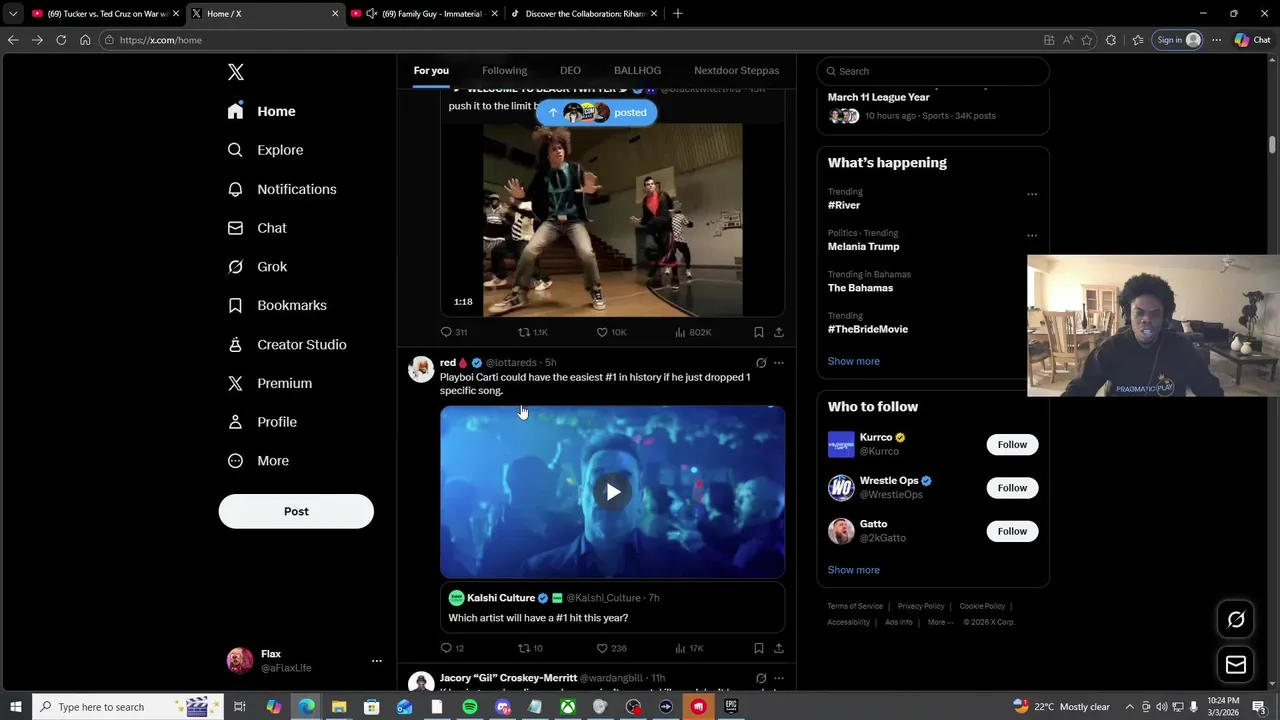Open more options for Melania Trump trend
Screen dimensions: 1280x720
(1032, 235)
